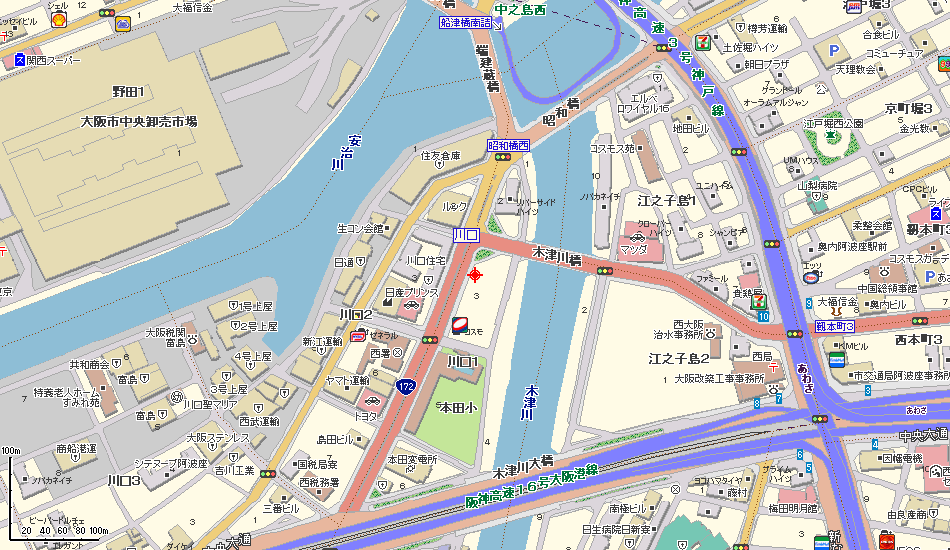Click the 靭本町3 intersection label
The image size is (950, 550).
pos(835,326)
